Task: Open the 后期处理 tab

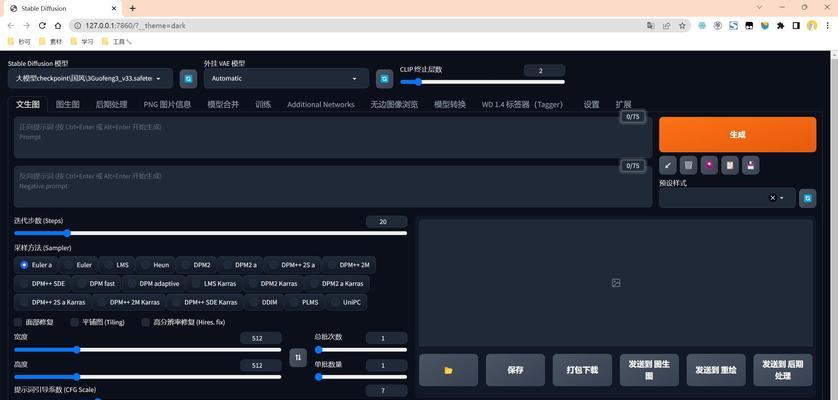Action: coord(111,104)
